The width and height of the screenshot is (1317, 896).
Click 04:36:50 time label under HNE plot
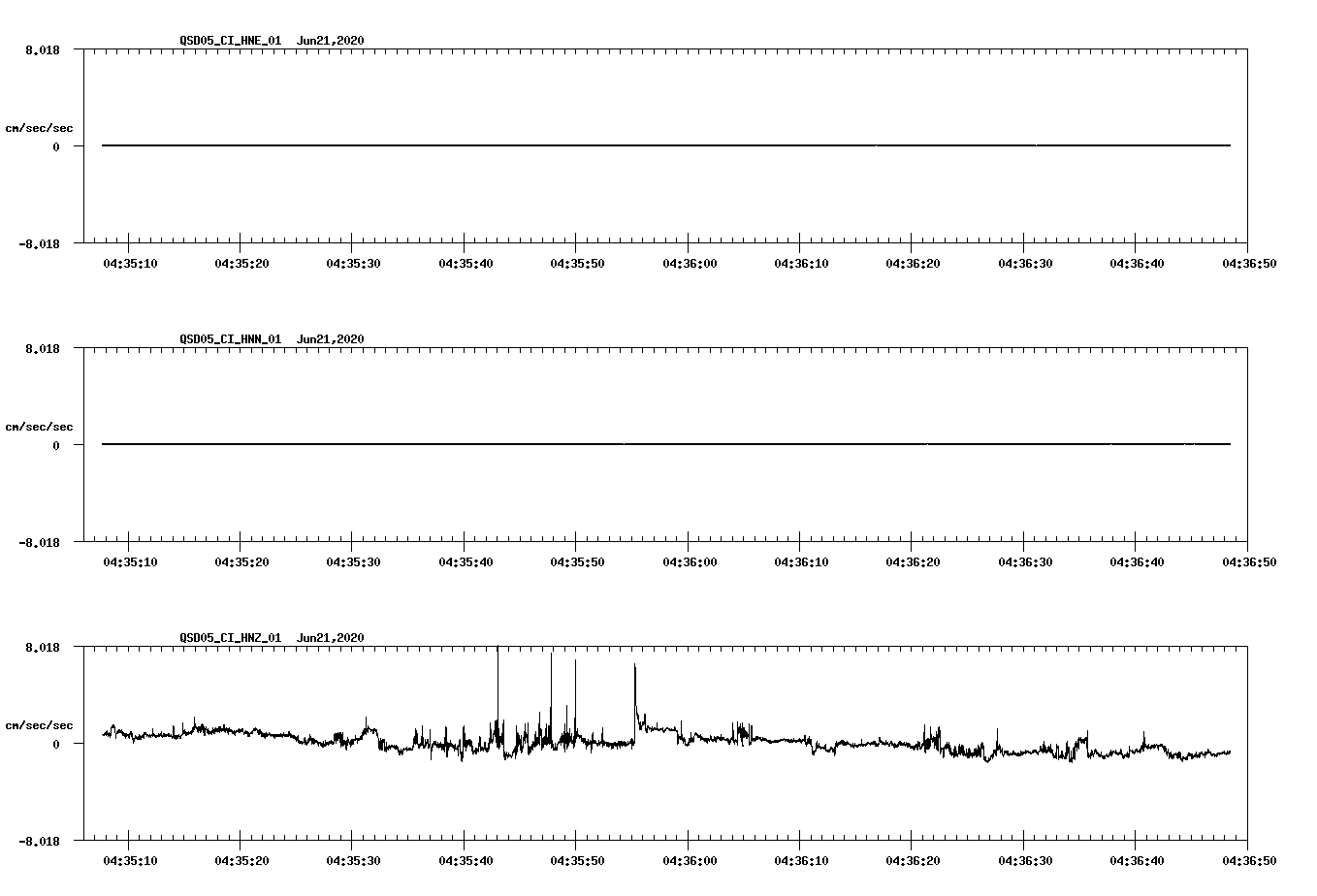pos(1248,264)
